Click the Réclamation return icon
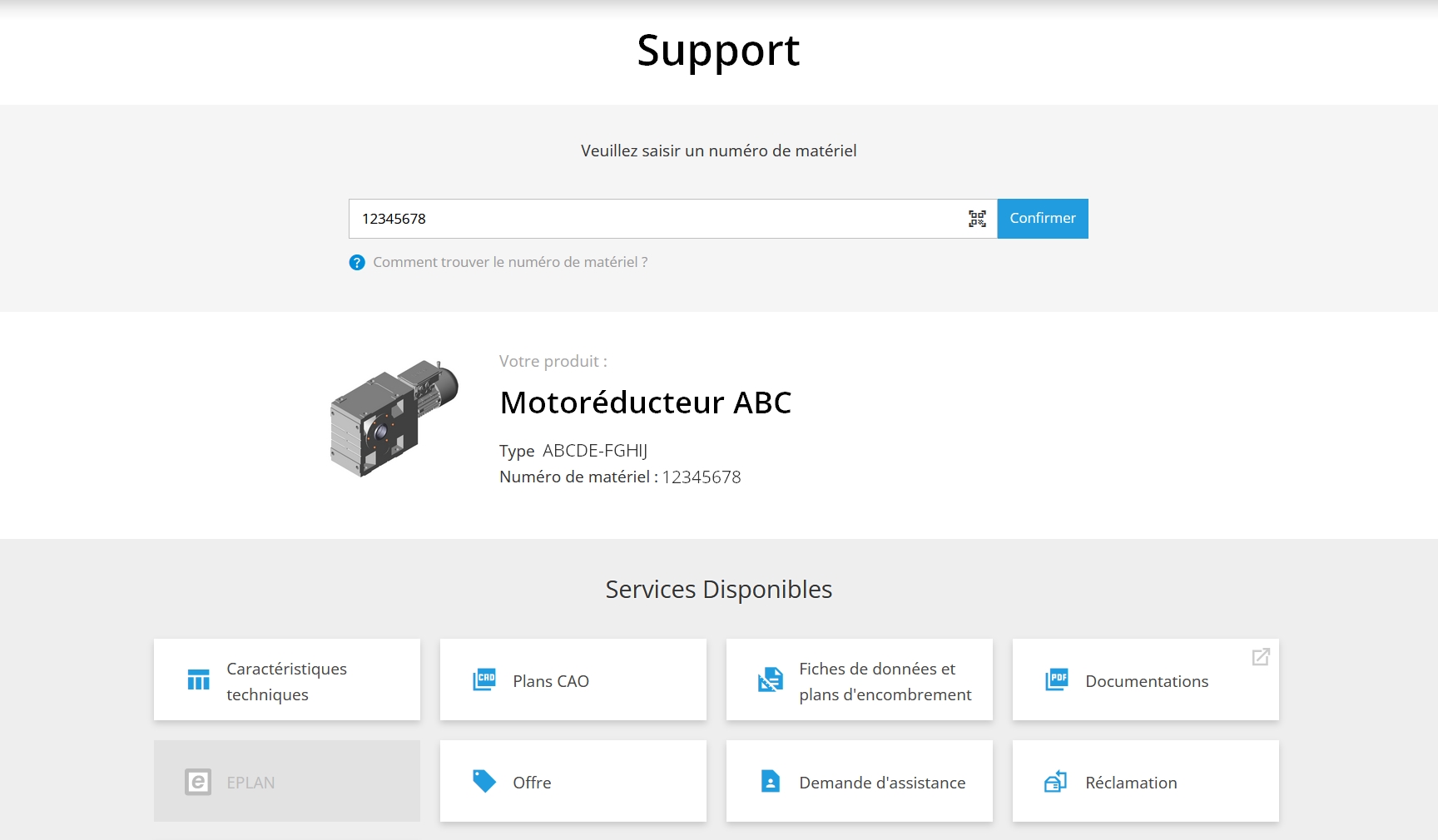This screenshot has width=1438, height=840. point(1055,782)
